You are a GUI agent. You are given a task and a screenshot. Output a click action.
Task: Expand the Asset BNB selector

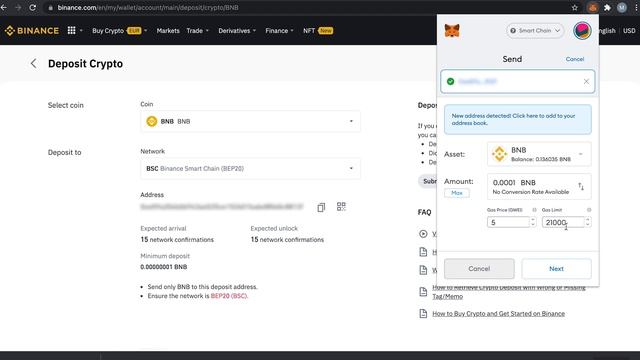[539, 154]
